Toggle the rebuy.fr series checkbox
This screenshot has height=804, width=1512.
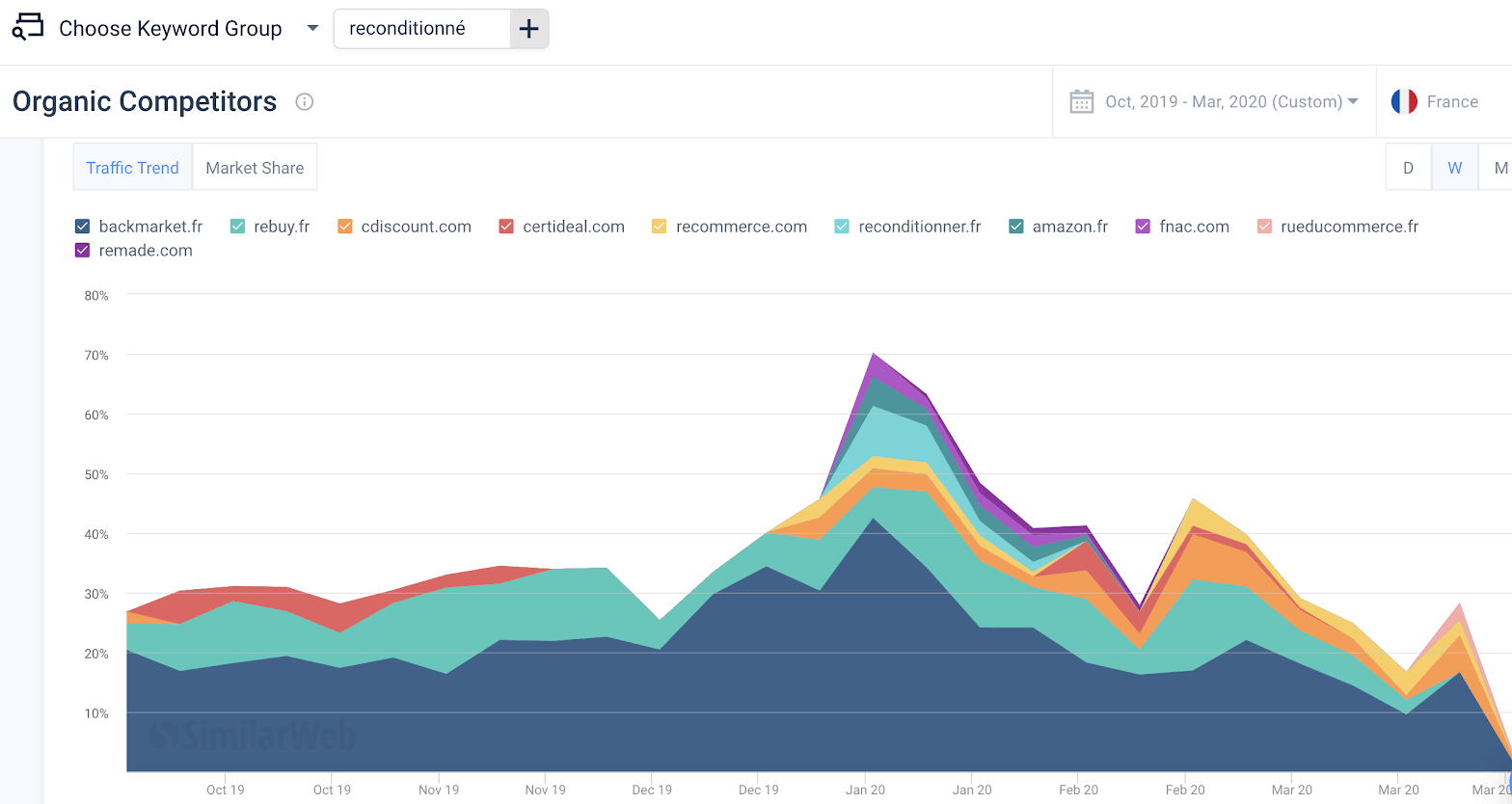(x=238, y=227)
